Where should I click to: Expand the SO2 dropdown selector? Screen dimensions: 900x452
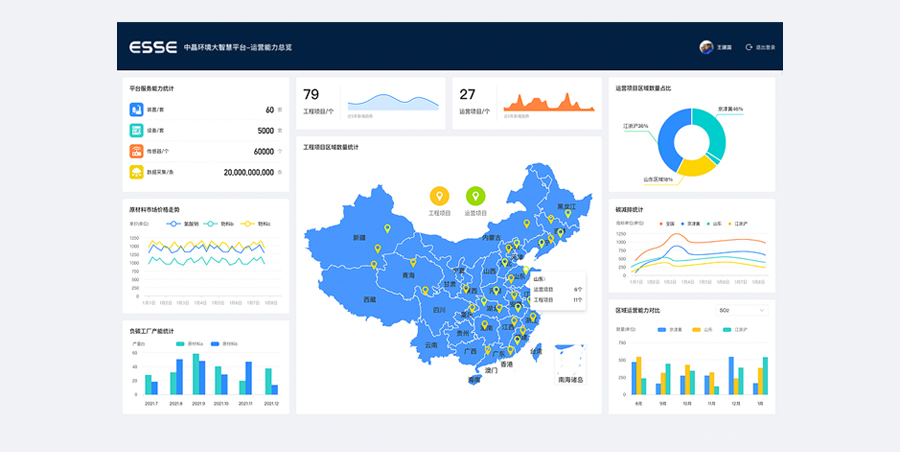click(742, 310)
